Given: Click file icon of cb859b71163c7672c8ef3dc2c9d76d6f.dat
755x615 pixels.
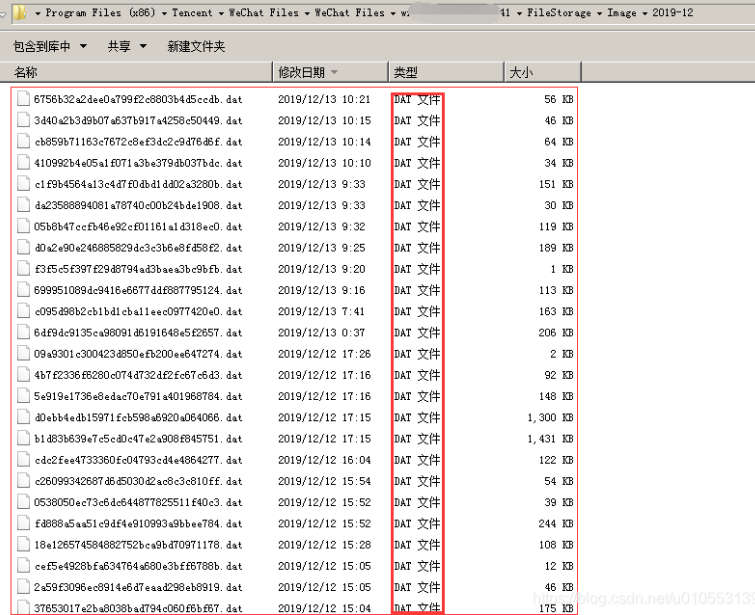Looking at the screenshot, I should point(23,142).
